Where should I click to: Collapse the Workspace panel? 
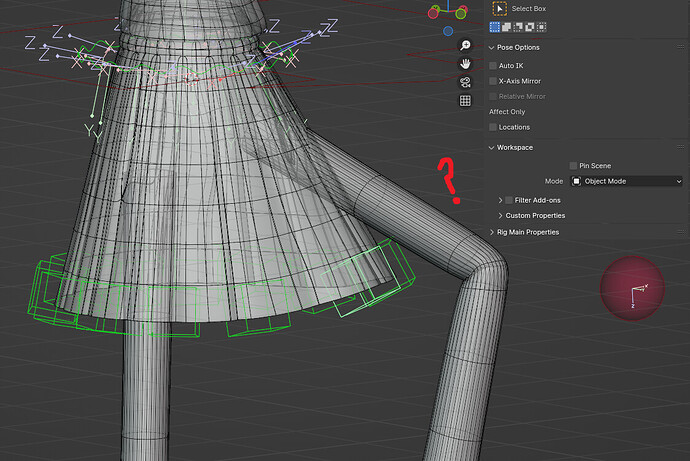point(492,148)
